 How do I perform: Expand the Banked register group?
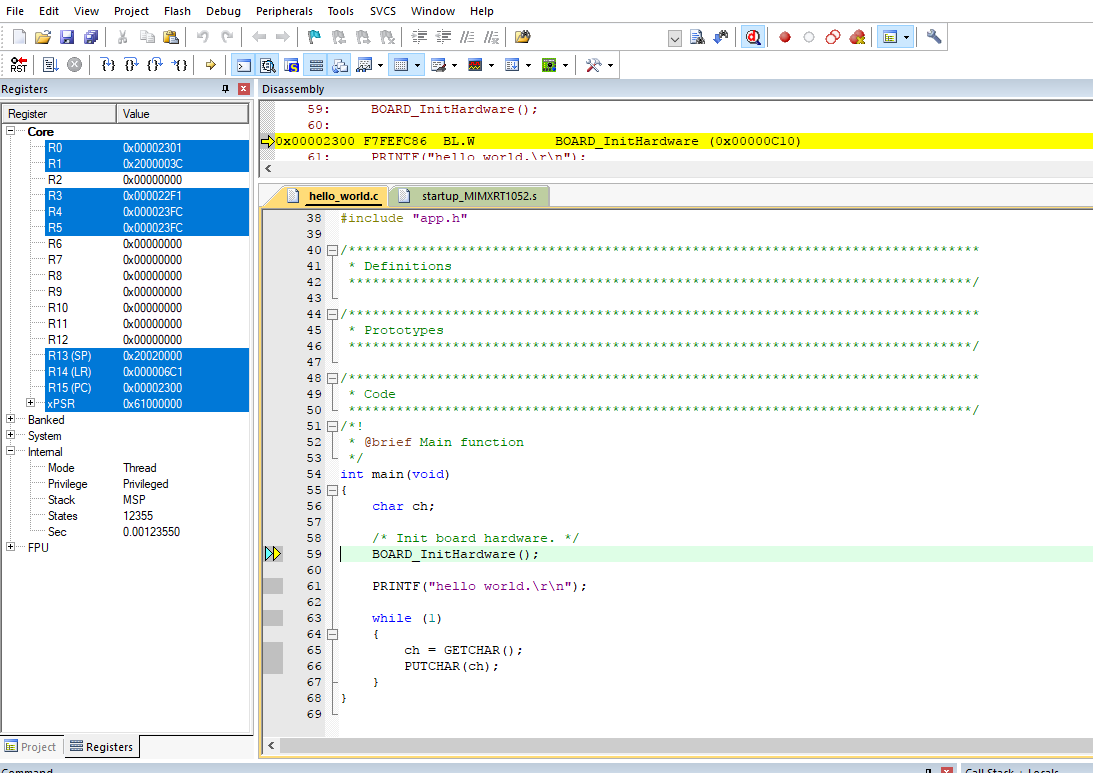pos(11,420)
